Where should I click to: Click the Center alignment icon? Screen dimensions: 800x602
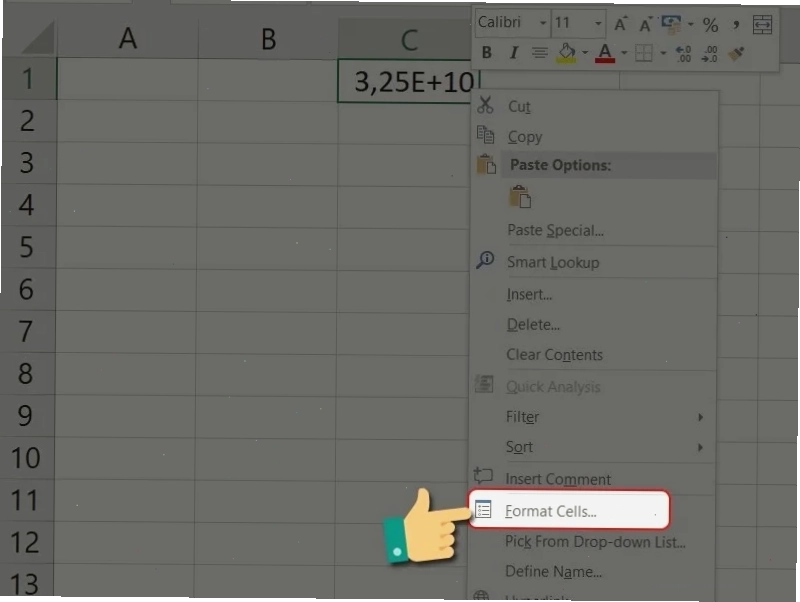coord(539,53)
